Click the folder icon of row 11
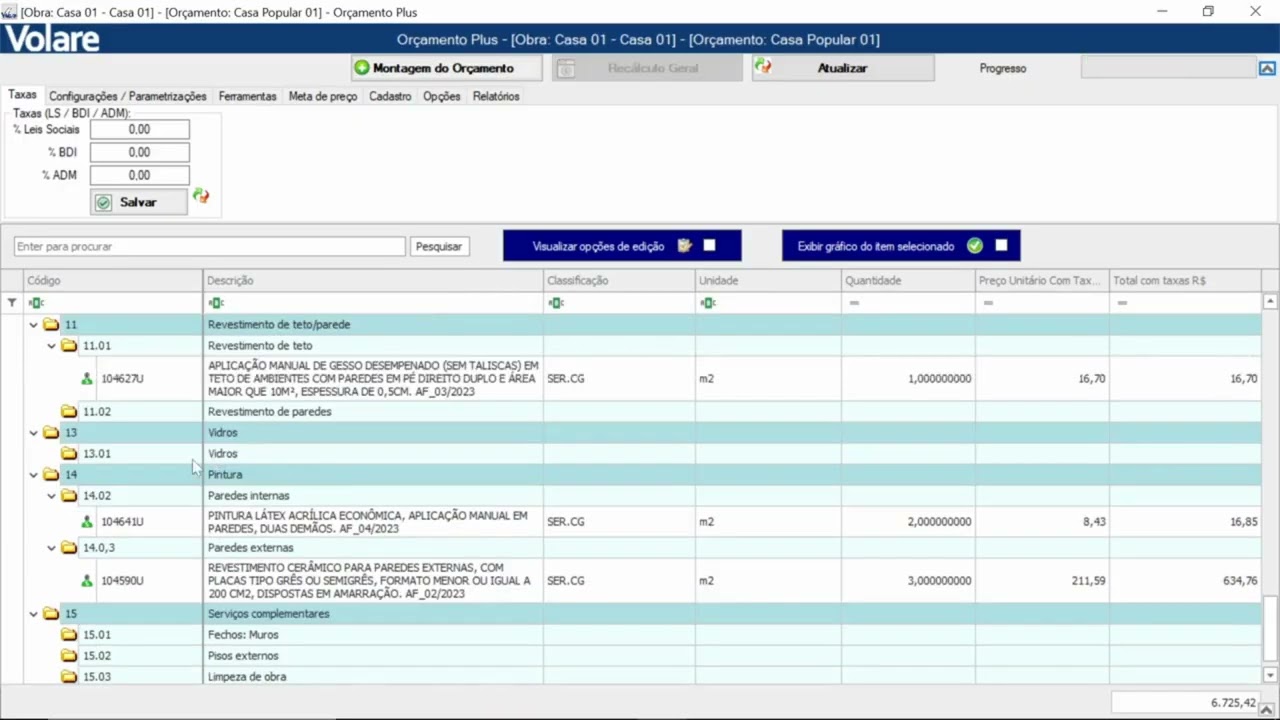The width and height of the screenshot is (1280, 720). point(51,324)
